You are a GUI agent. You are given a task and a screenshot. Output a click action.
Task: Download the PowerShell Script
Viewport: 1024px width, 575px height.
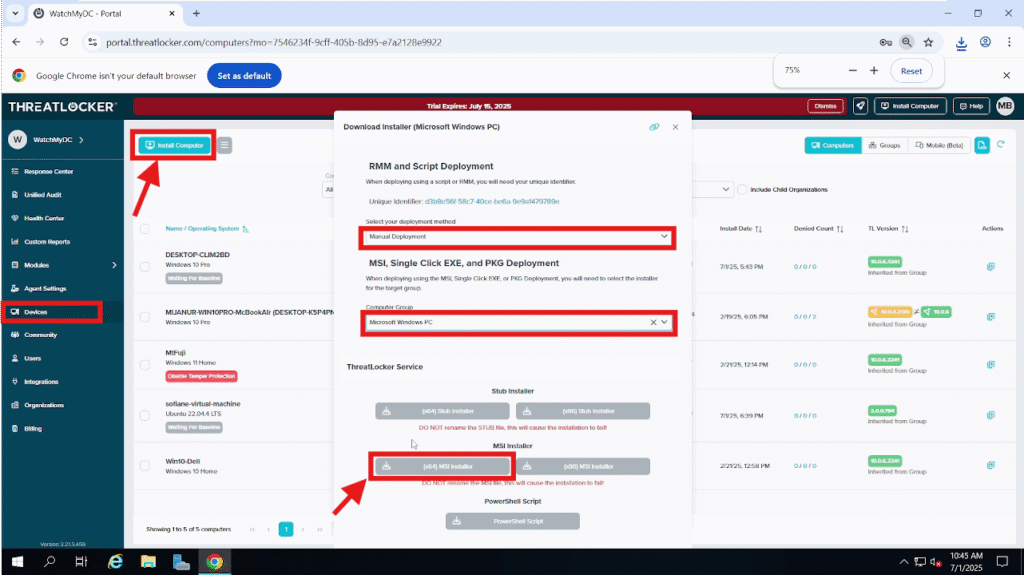pos(513,521)
